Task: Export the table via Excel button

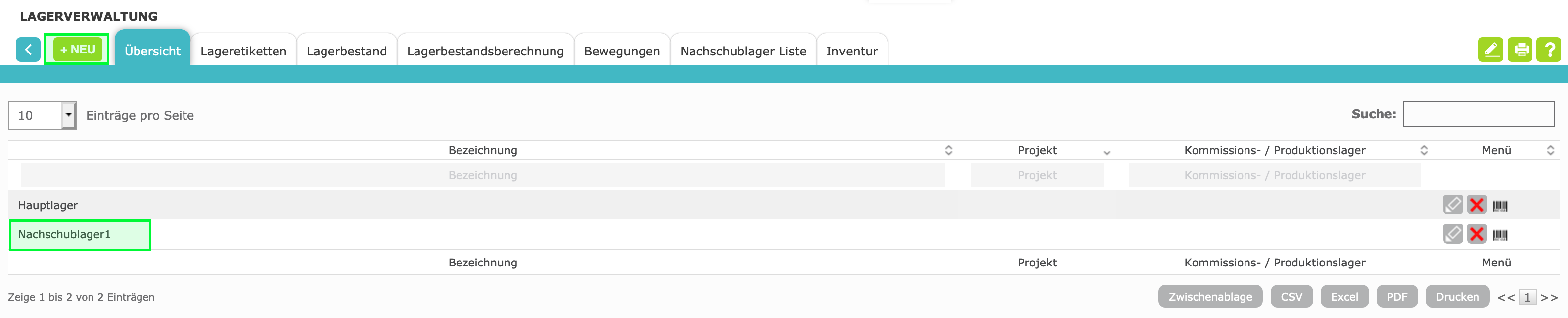Action: click(x=1344, y=297)
